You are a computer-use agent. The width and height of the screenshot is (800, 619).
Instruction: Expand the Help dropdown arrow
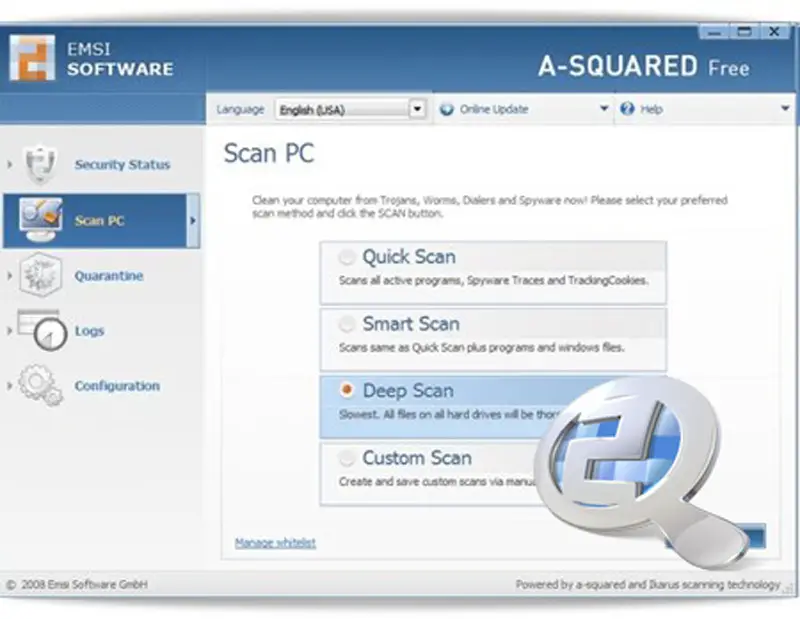click(785, 108)
